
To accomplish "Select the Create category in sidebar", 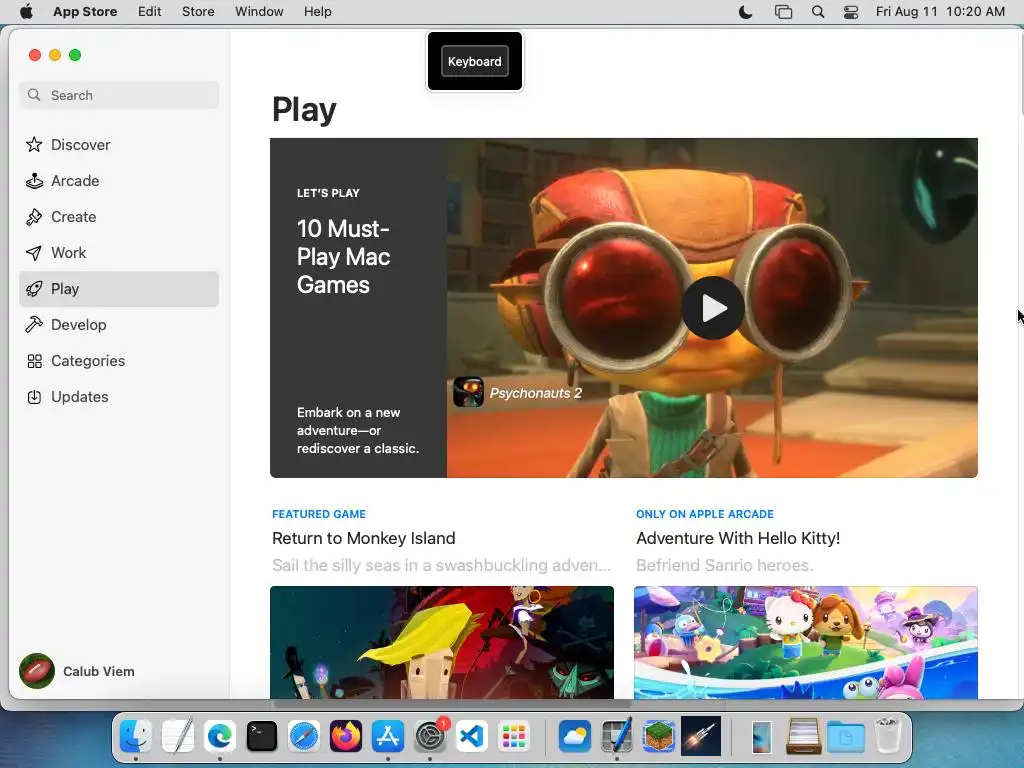I will [119, 217].
